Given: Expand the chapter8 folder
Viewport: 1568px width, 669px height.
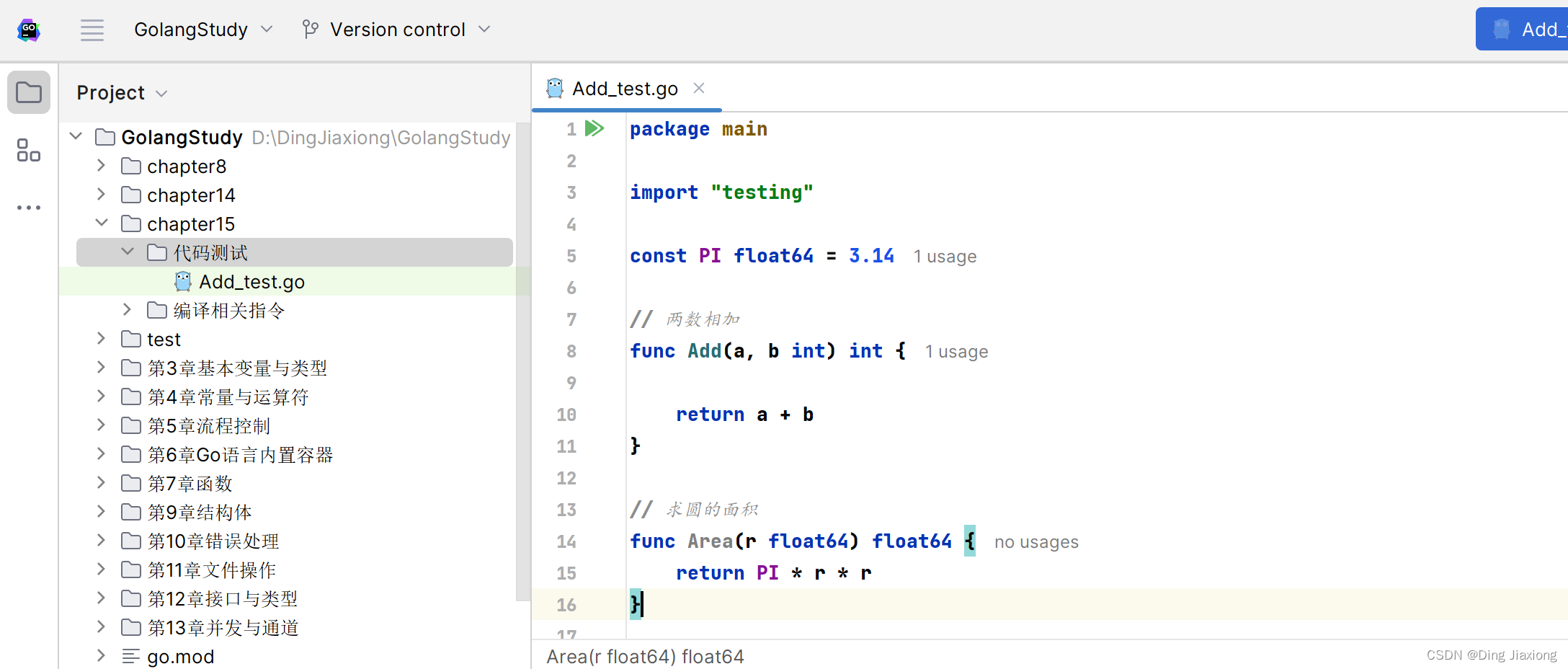Looking at the screenshot, I should point(102,166).
